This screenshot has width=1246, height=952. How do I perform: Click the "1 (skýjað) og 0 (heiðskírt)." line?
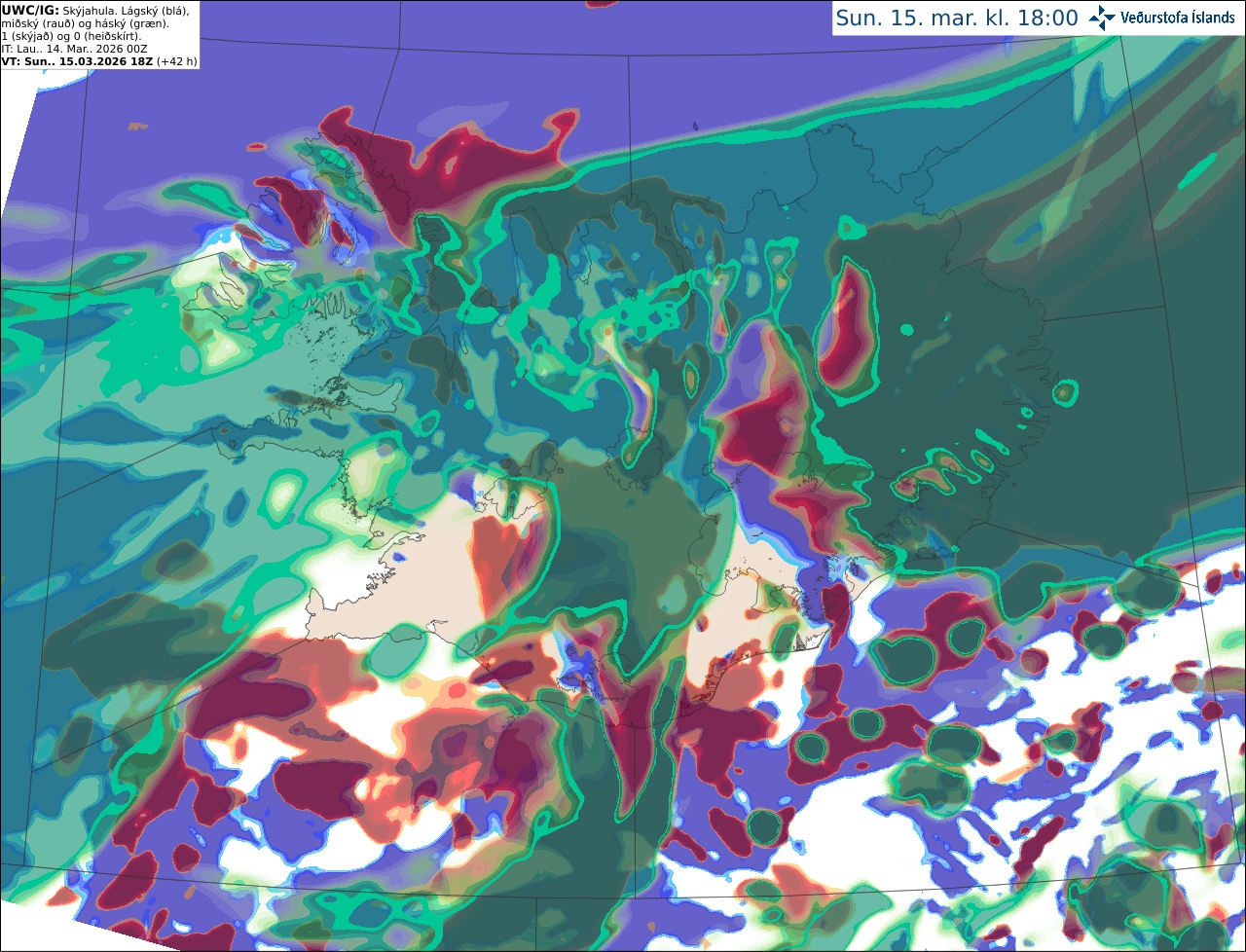click(71, 36)
